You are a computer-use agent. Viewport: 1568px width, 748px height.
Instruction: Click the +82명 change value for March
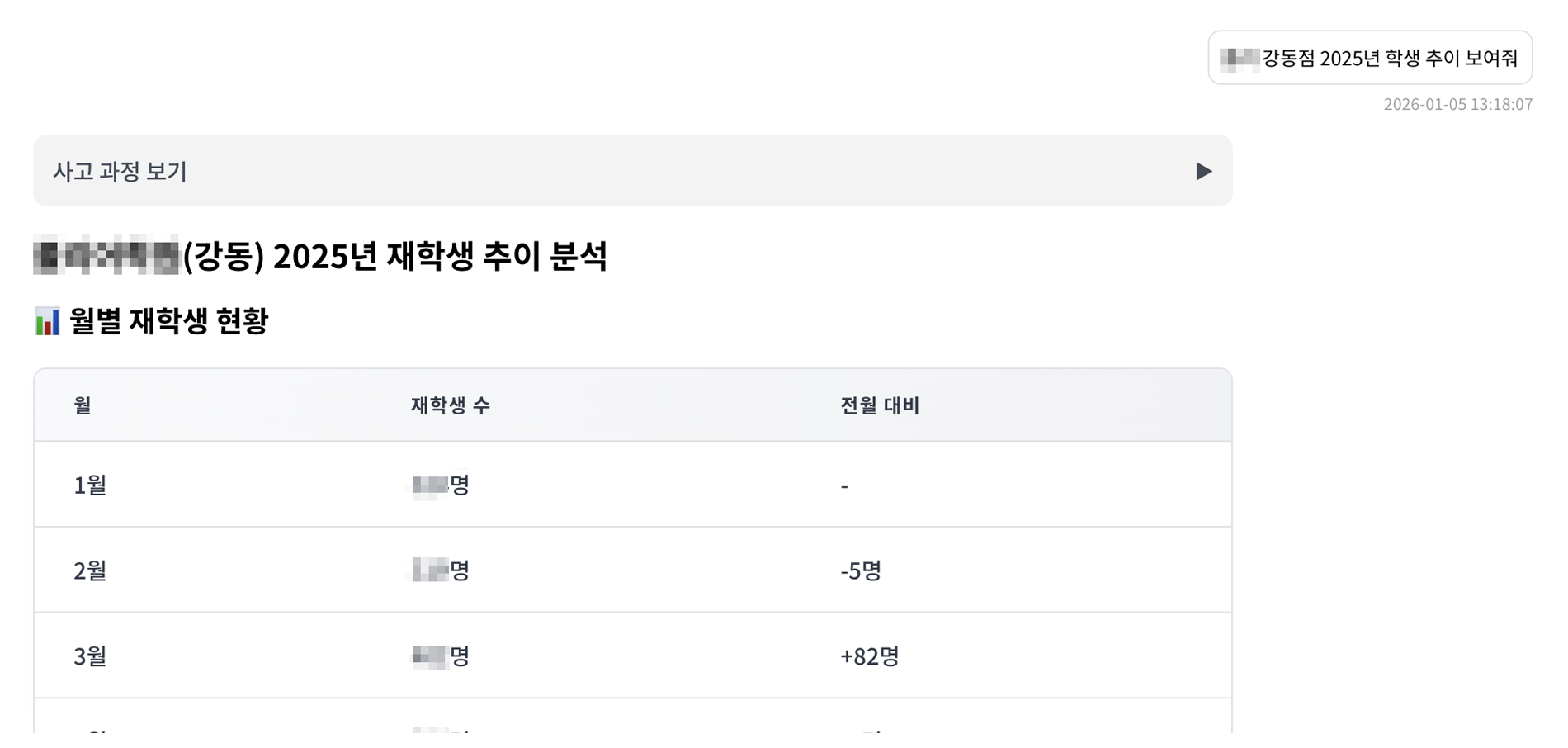871,655
